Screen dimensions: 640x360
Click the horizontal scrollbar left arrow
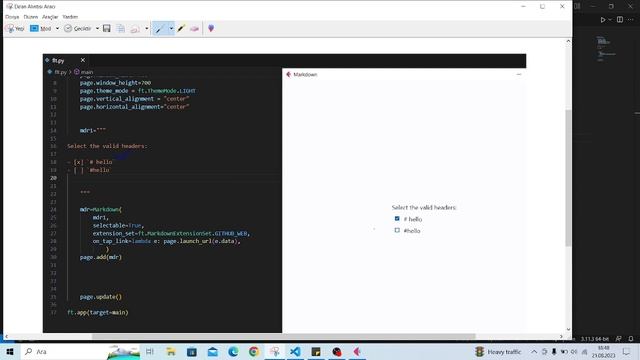click(x=7, y=336)
